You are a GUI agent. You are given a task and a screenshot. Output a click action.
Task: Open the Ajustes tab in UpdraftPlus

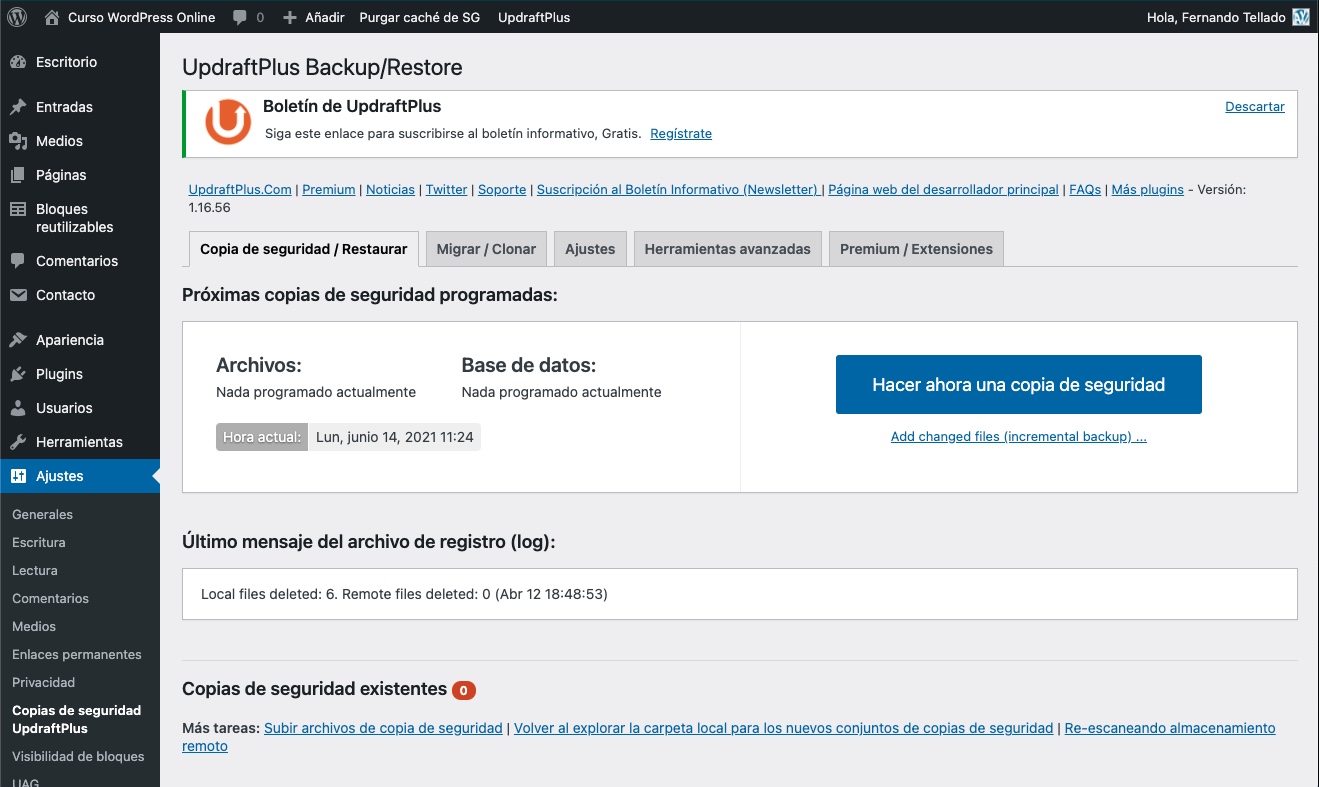(x=590, y=249)
